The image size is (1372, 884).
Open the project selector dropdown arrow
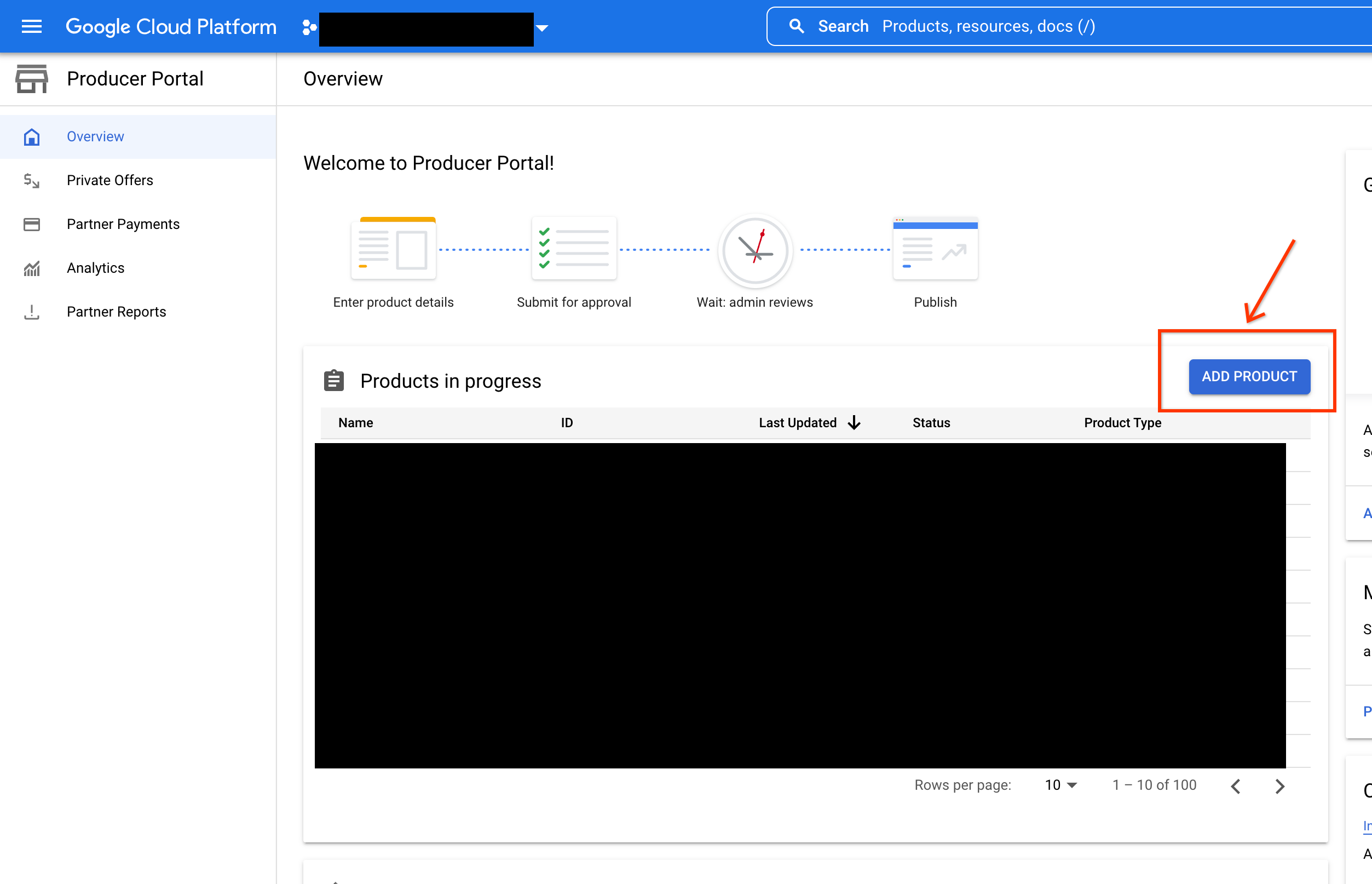point(541,27)
